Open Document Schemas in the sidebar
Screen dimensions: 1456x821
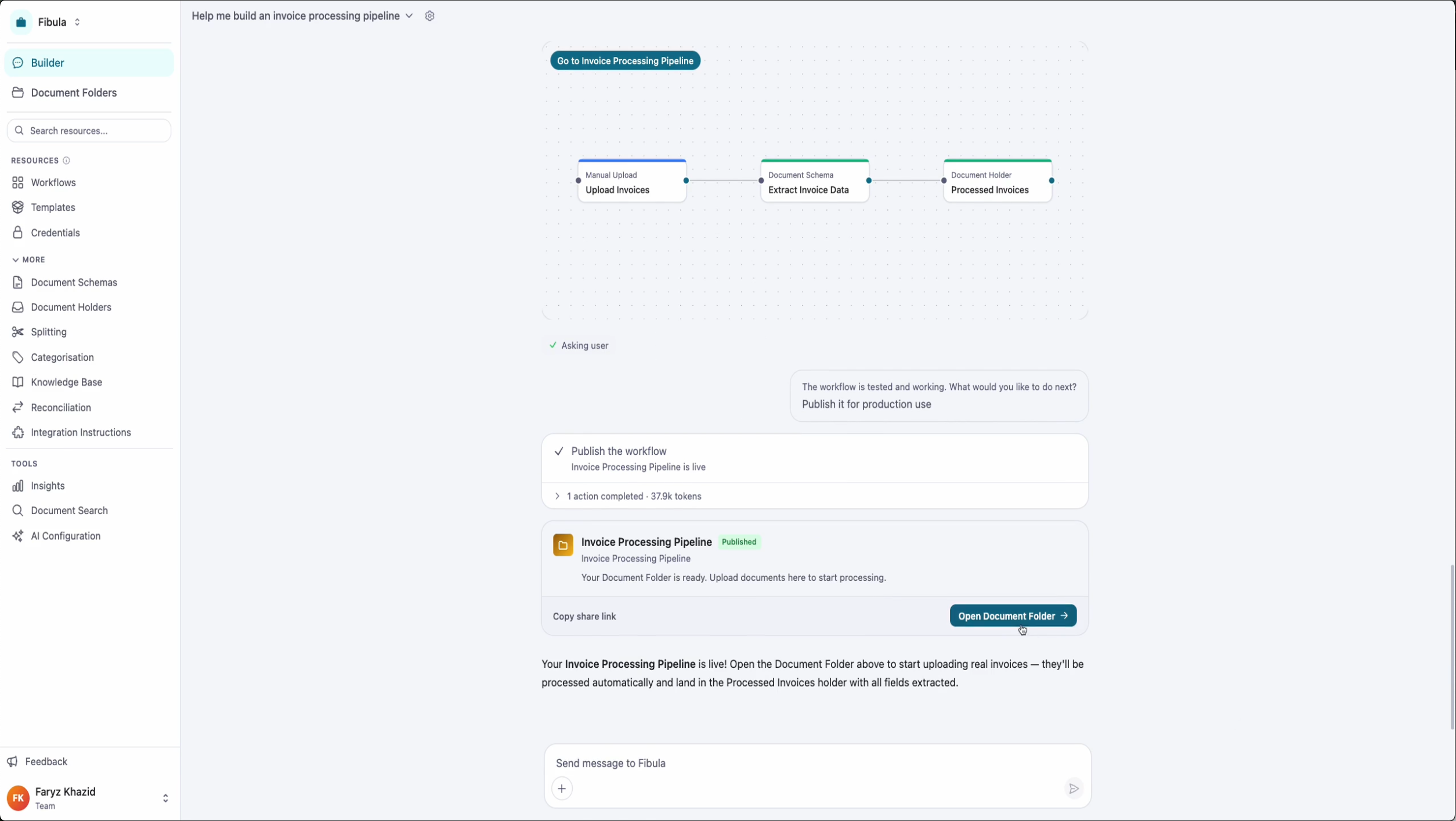tap(89, 283)
